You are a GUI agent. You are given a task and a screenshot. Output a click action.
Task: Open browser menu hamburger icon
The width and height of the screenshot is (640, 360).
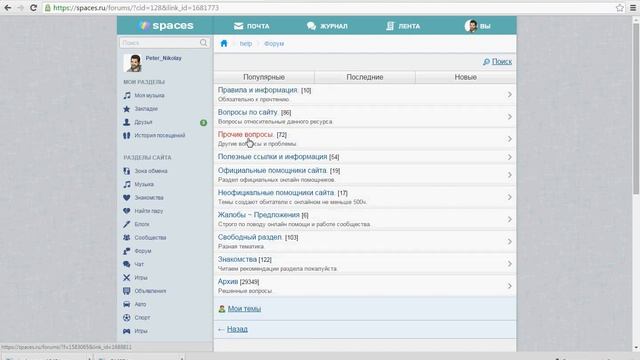pos(633,8)
